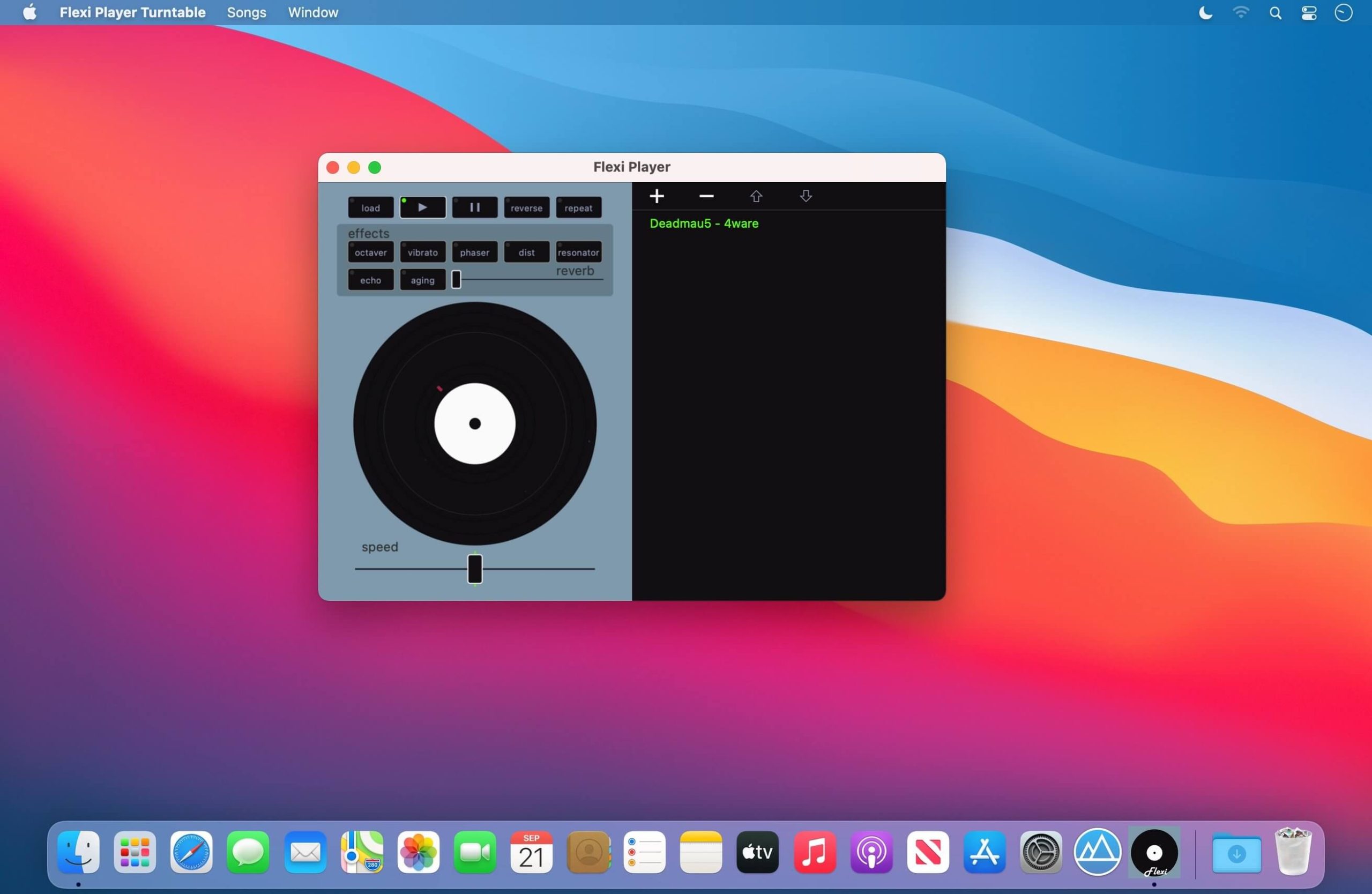Move song down with down-arrow icon
The image size is (1372, 894).
[x=806, y=197]
